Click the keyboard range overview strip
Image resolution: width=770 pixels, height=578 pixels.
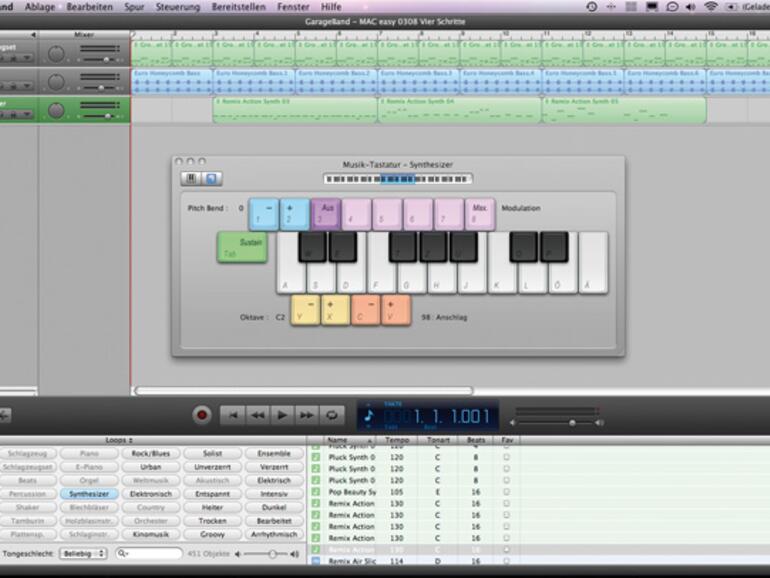point(398,179)
